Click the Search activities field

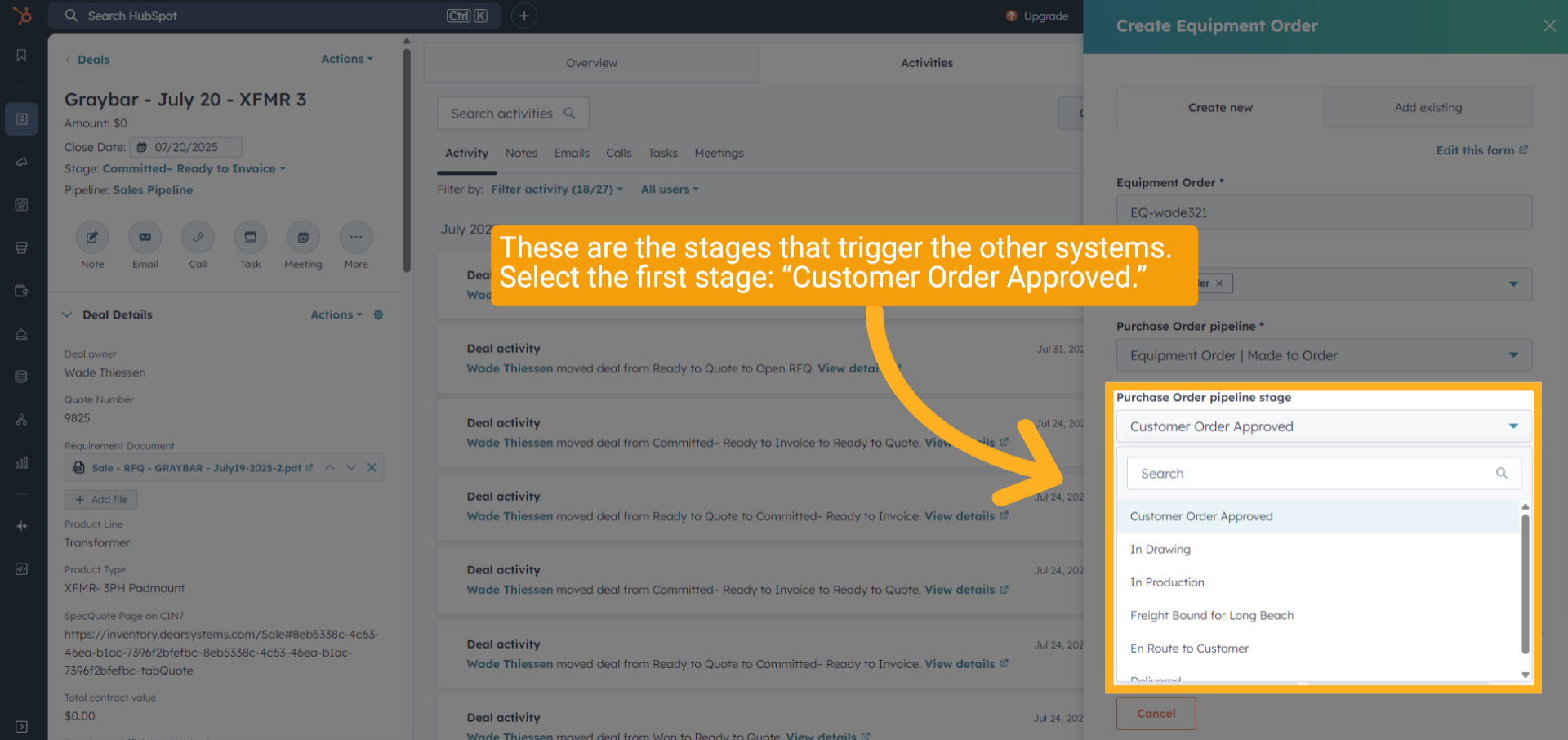pyautogui.click(x=513, y=114)
